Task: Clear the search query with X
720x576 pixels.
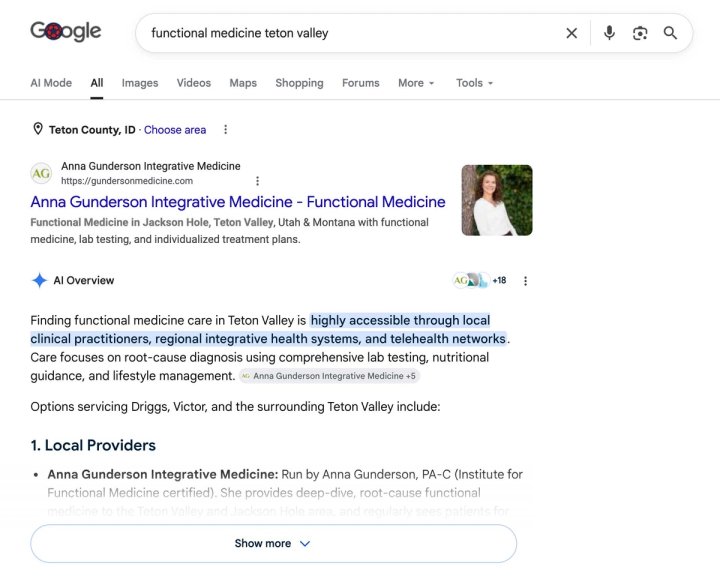Action: pos(572,33)
